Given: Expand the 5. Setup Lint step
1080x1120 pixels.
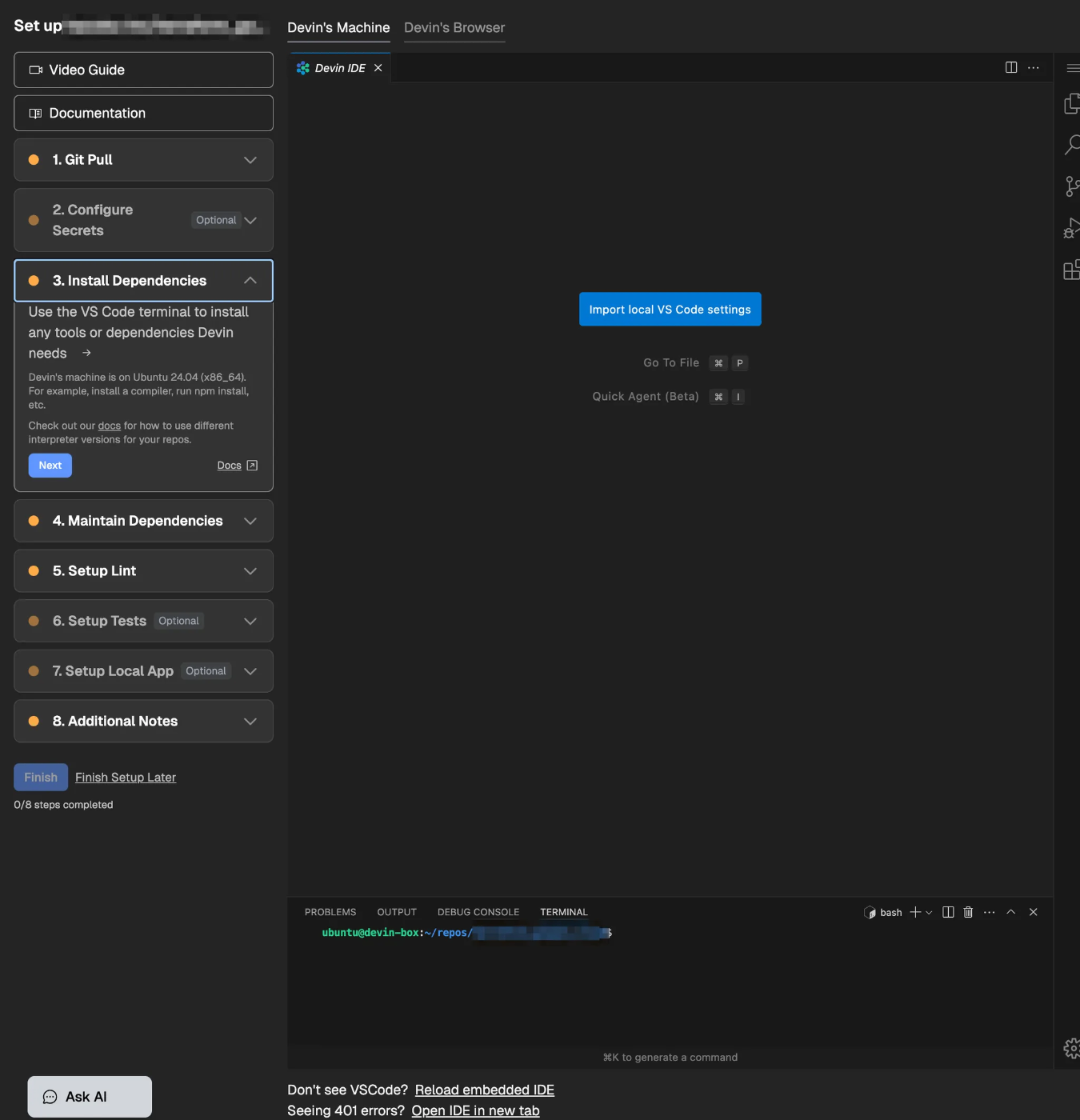Looking at the screenshot, I should tap(143, 571).
